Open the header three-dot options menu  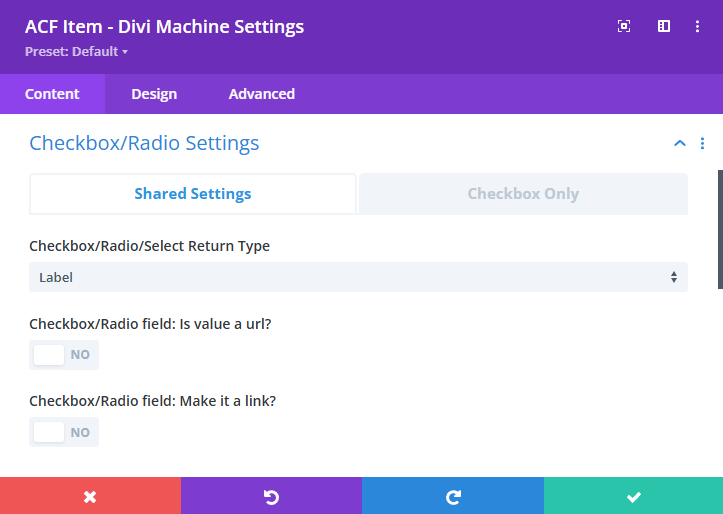pos(697,26)
